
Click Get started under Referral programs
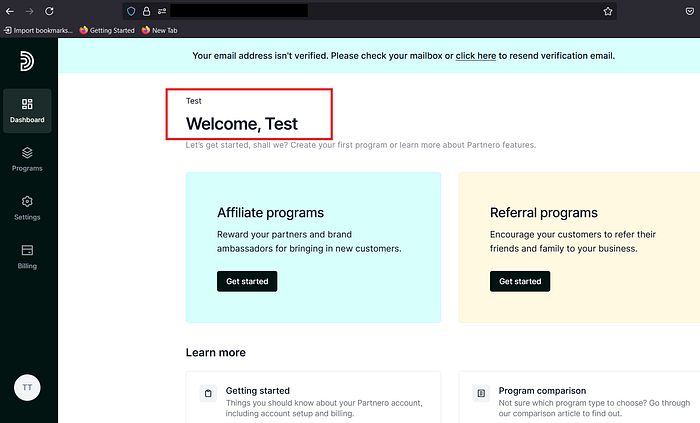[x=520, y=281]
